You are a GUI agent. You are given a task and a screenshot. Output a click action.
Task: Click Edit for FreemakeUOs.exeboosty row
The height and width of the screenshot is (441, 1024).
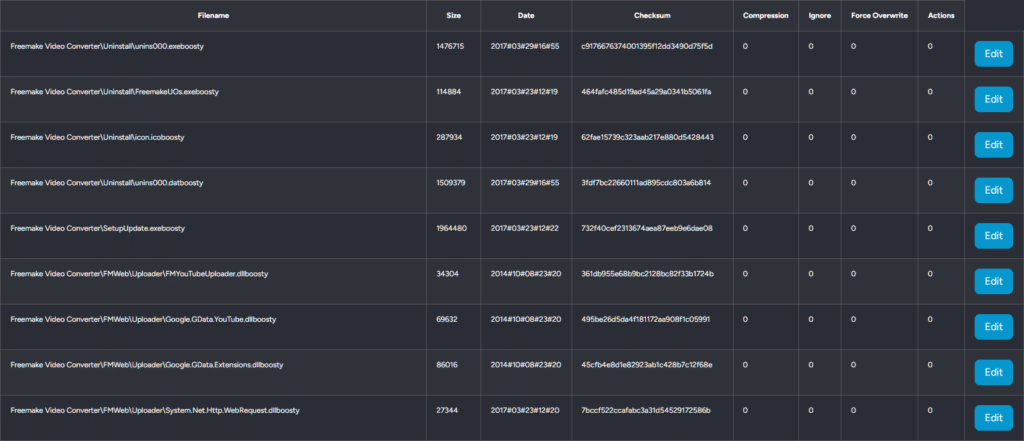[993, 99]
